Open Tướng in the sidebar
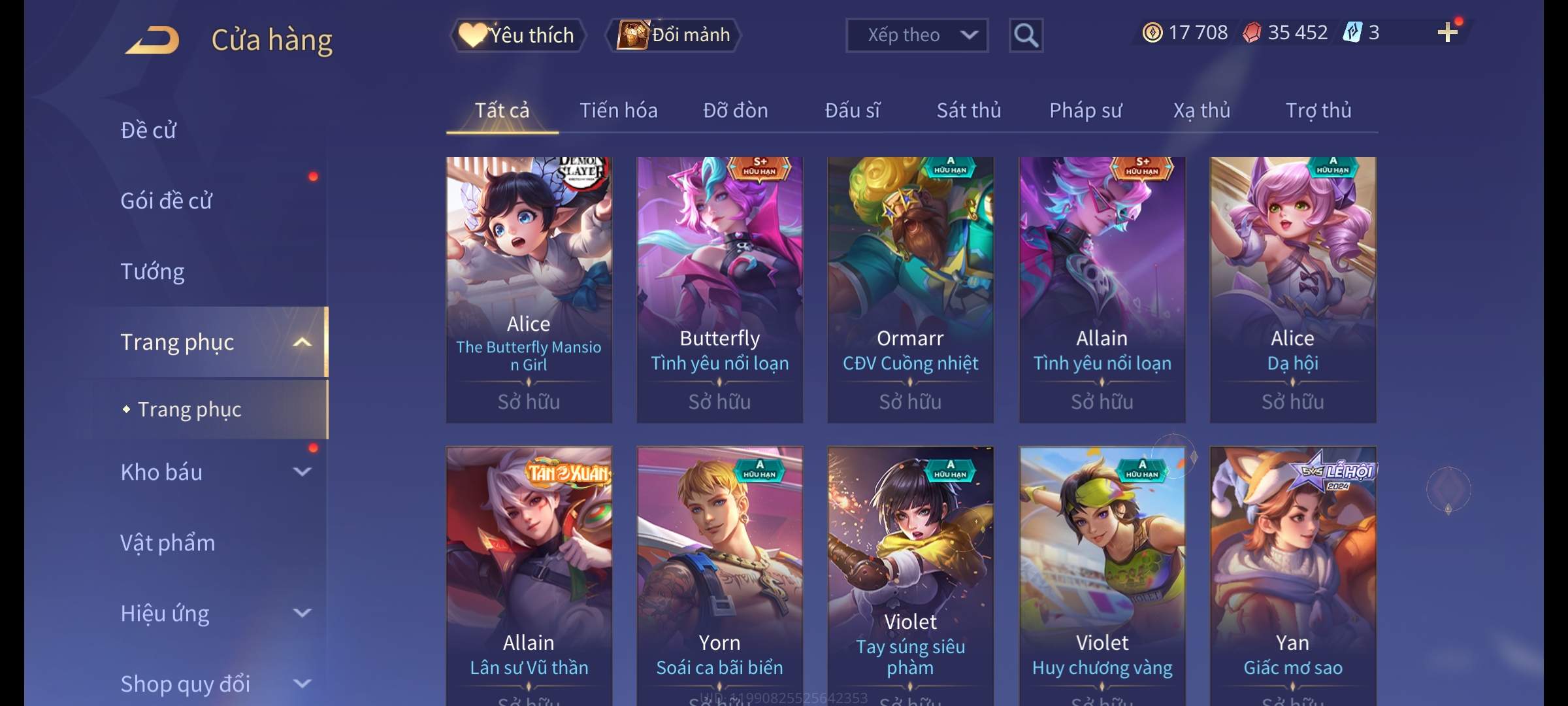This screenshot has height=706, width=1568. (152, 271)
